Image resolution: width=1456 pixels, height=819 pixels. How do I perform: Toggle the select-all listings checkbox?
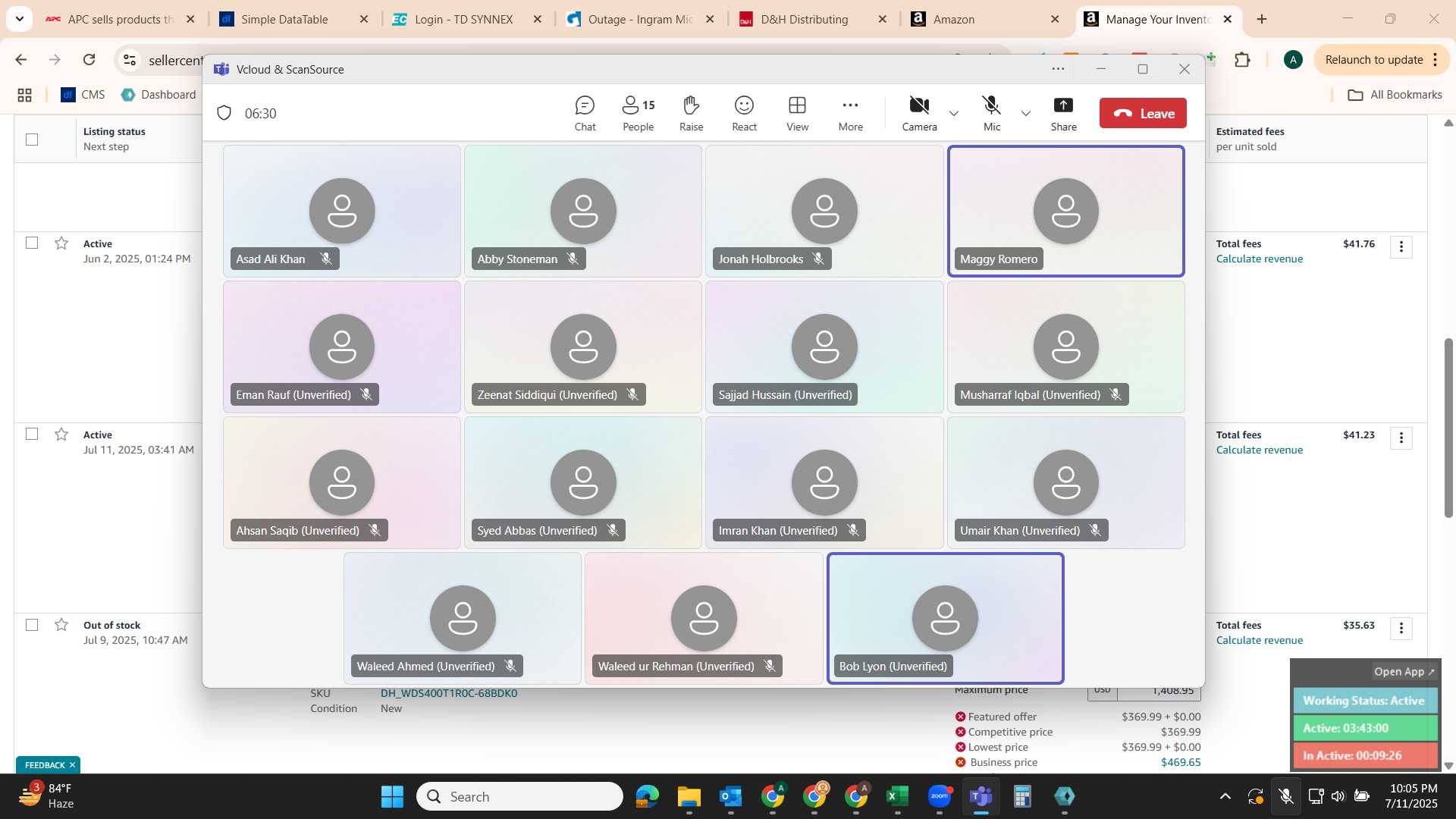point(32,139)
